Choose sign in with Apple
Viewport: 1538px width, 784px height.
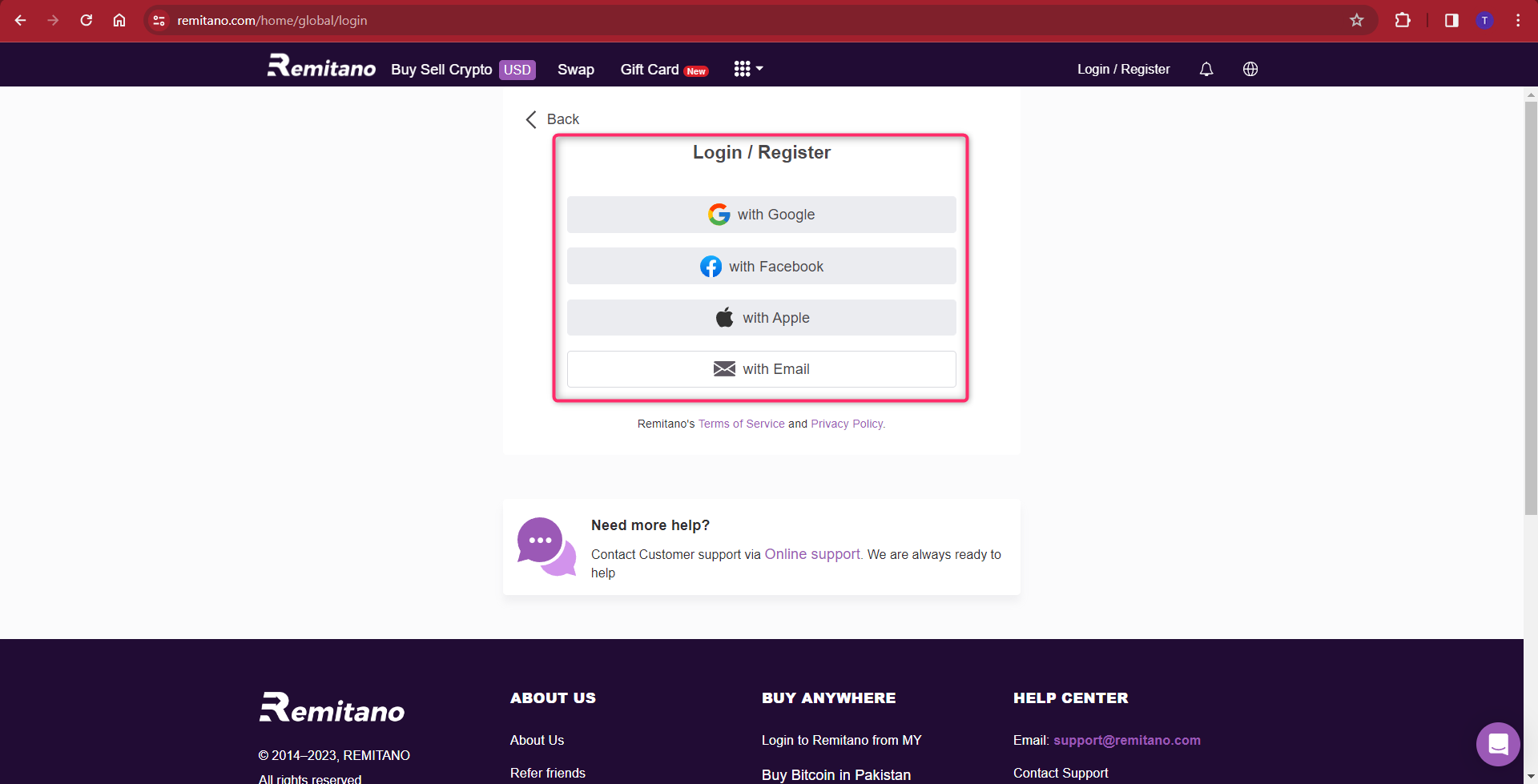[x=761, y=317]
